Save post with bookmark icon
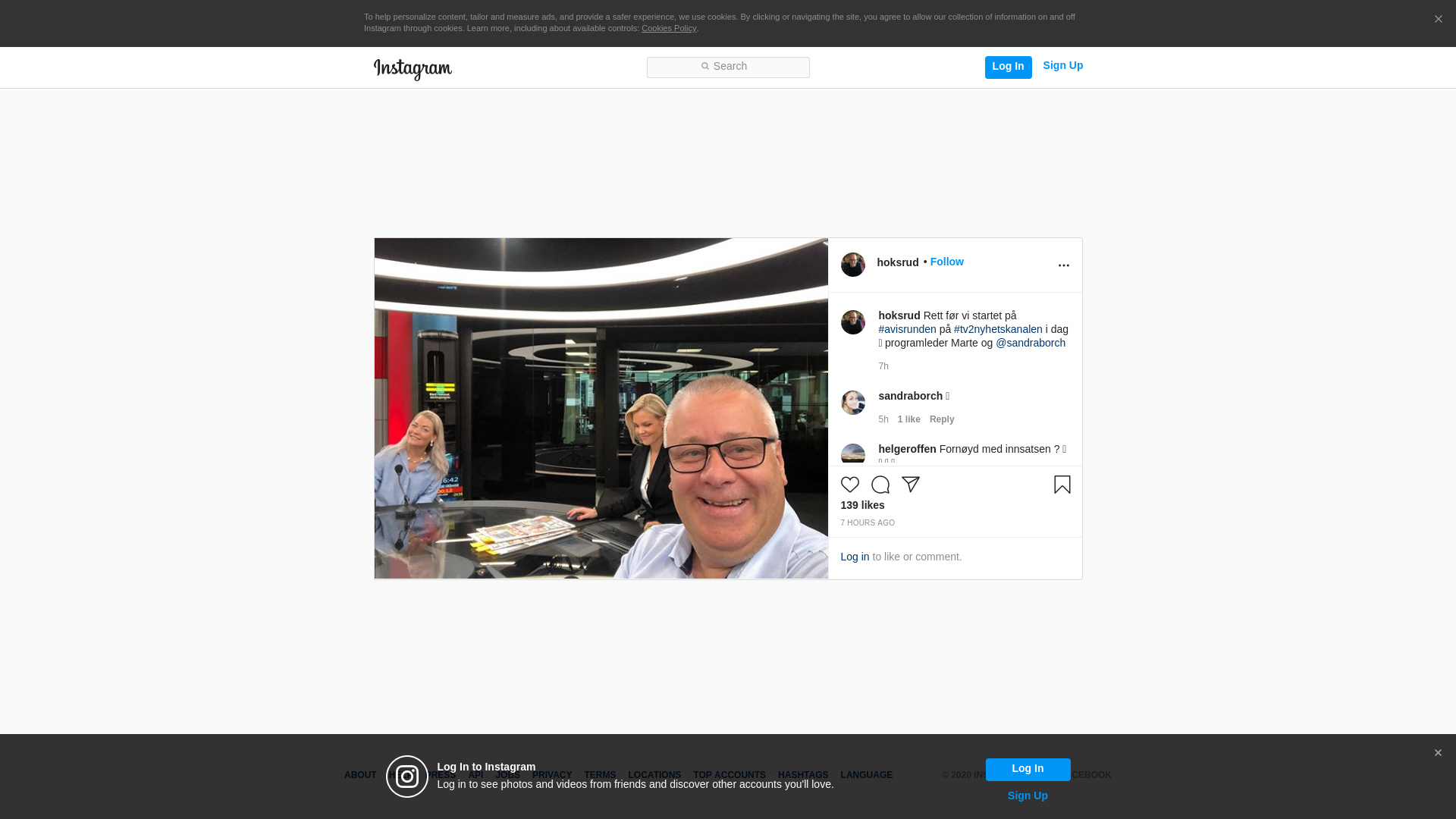This screenshot has height=819, width=1456. (x=1062, y=485)
